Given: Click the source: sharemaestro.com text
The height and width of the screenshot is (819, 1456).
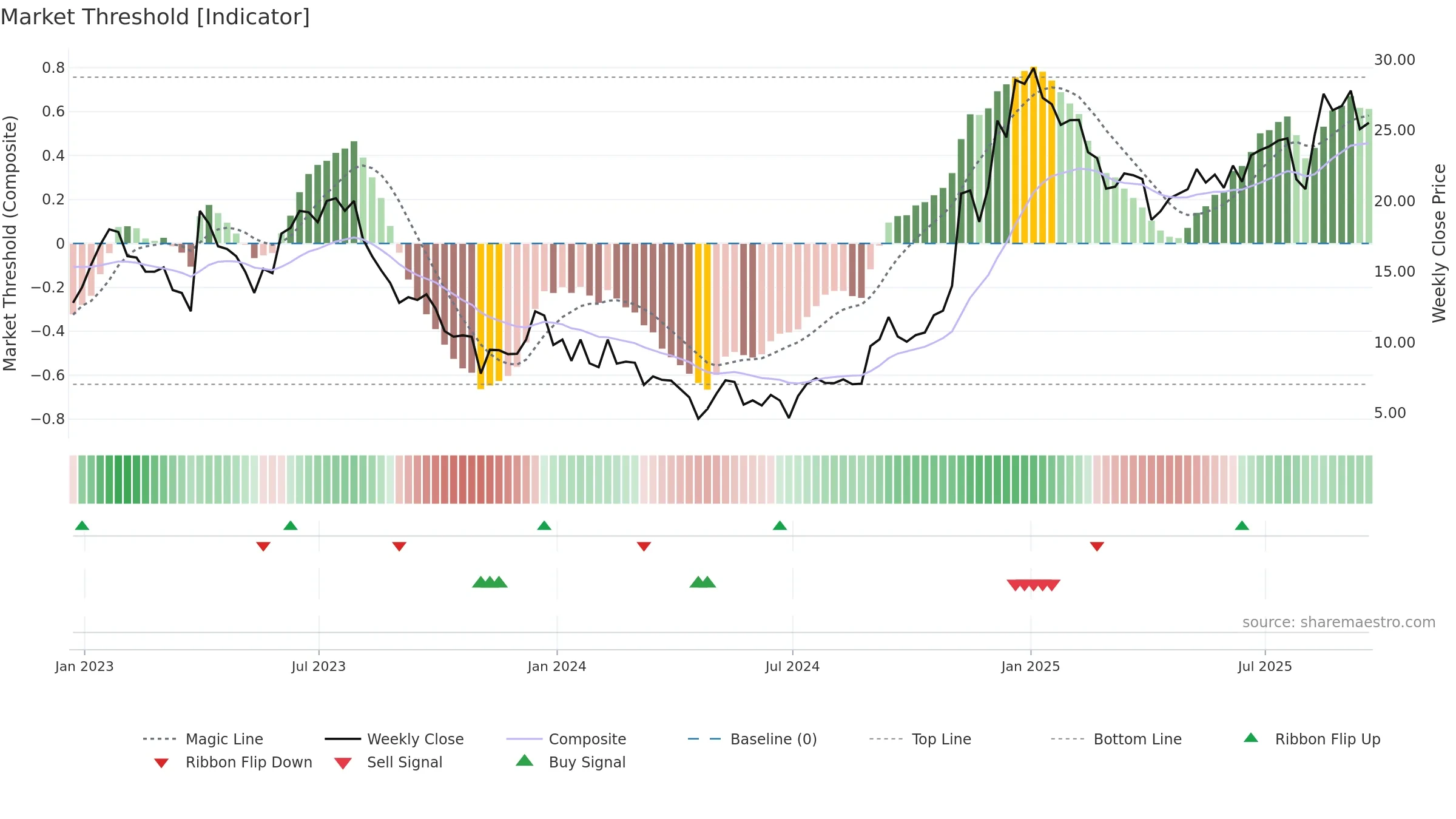Looking at the screenshot, I should [x=1339, y=622].
